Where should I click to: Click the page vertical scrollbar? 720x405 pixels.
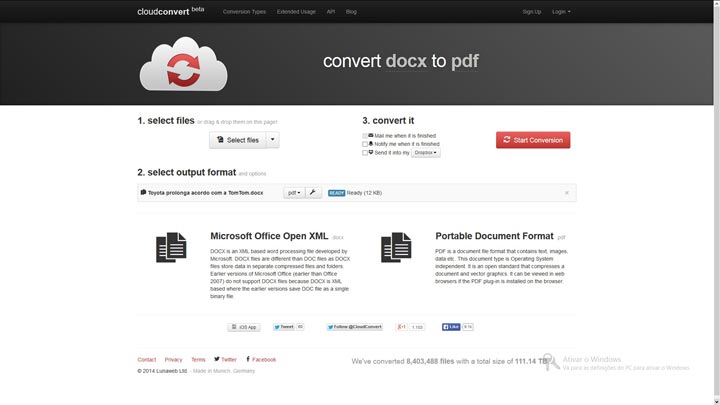tap(716, 202)
